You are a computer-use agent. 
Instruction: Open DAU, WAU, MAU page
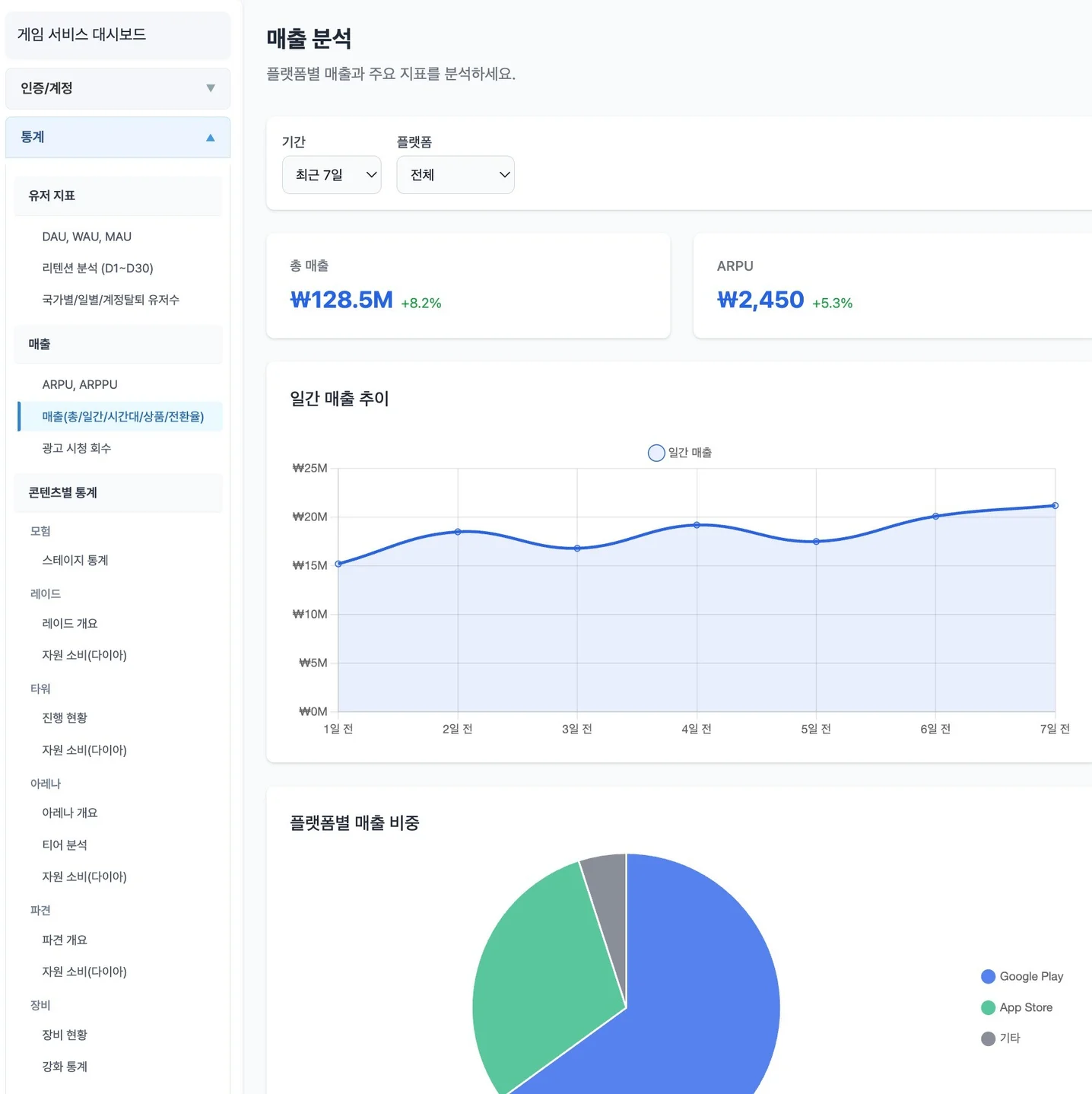87,237
